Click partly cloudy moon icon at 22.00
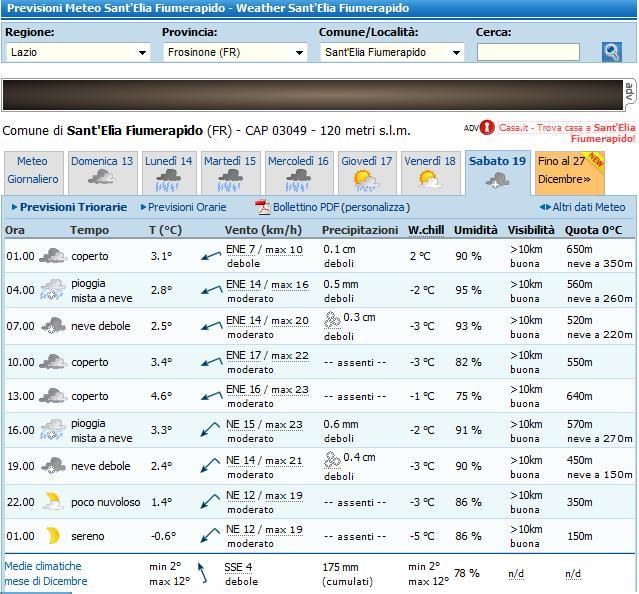 click(52, 501)
